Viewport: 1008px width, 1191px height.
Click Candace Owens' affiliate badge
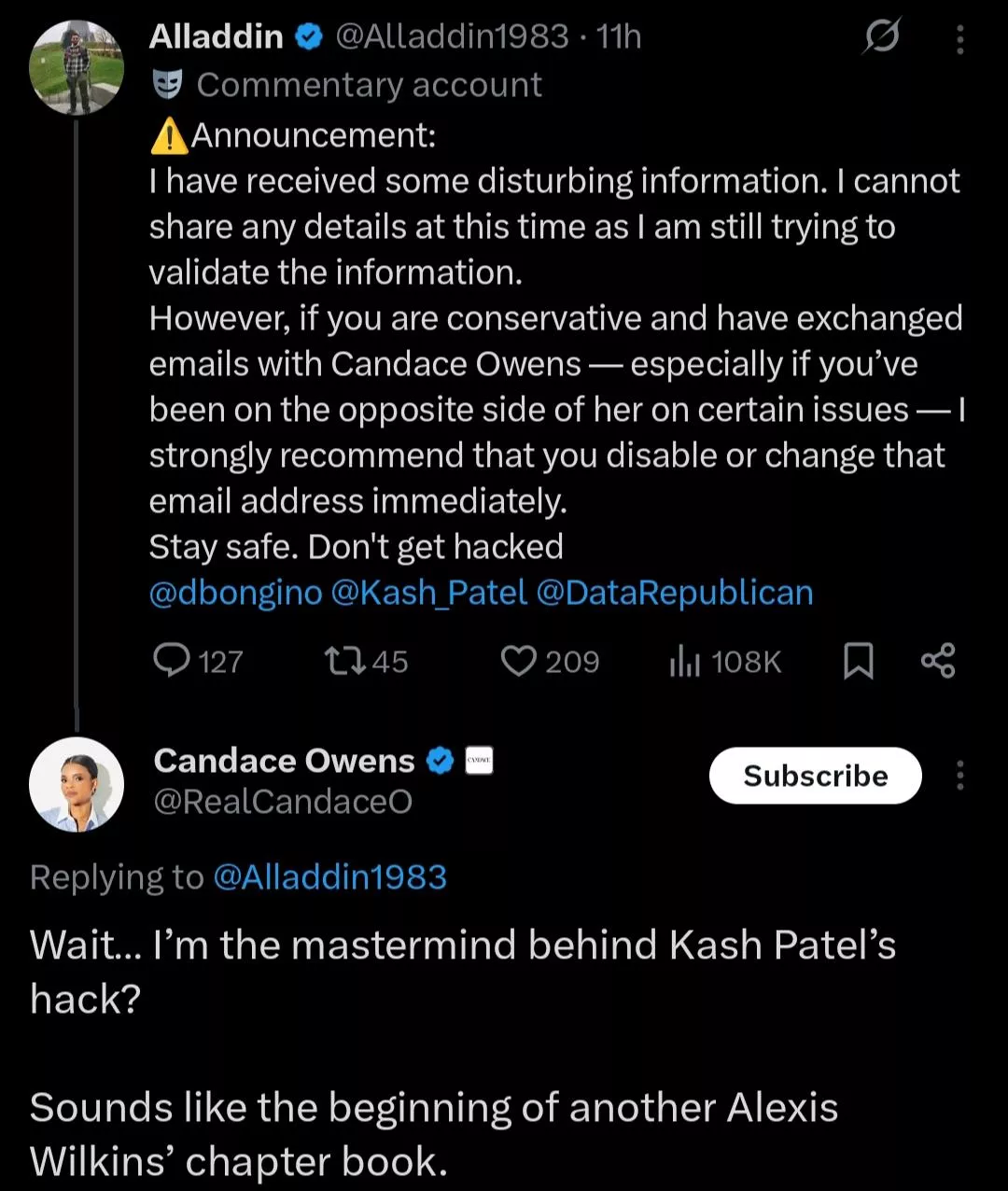478,761
